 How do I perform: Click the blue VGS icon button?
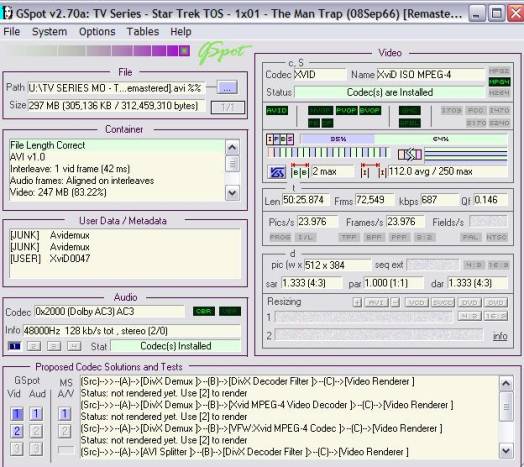tap(277, 172)
